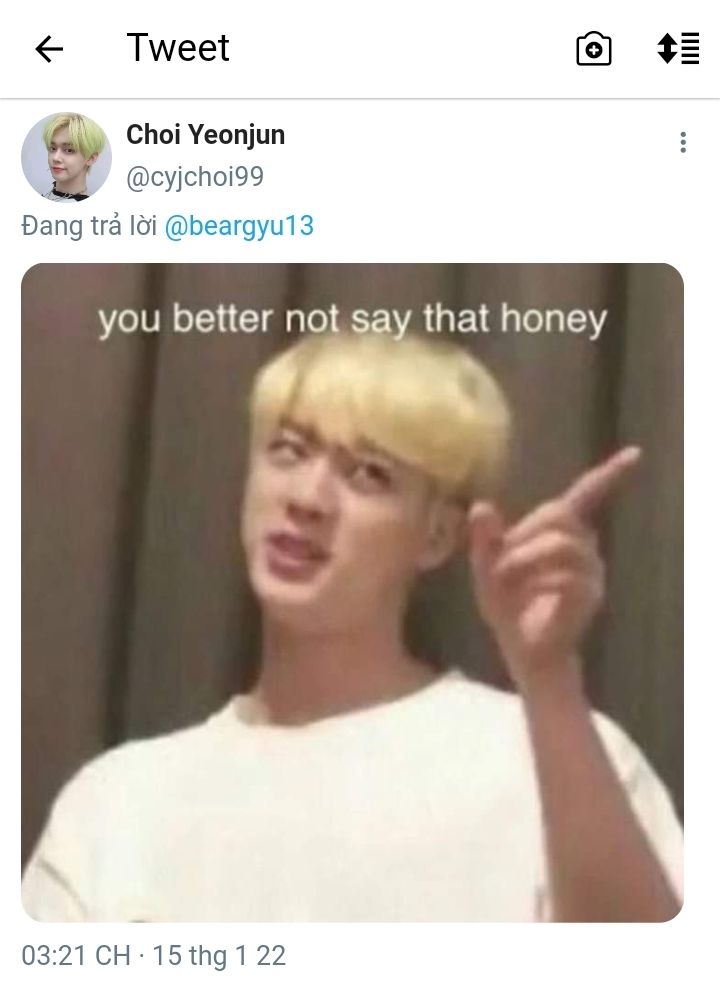This screenshot has width=720, height=991.
Task: Open the reply sort order icon
Action: pos(678,48)
